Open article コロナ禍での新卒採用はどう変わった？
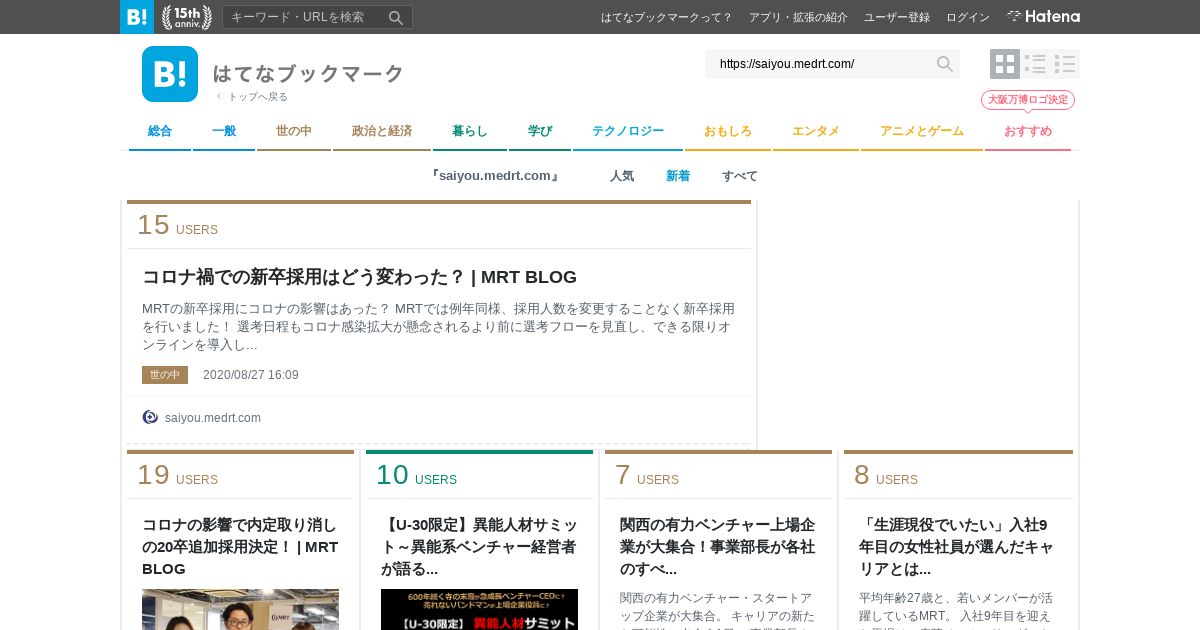 point(360,277)
